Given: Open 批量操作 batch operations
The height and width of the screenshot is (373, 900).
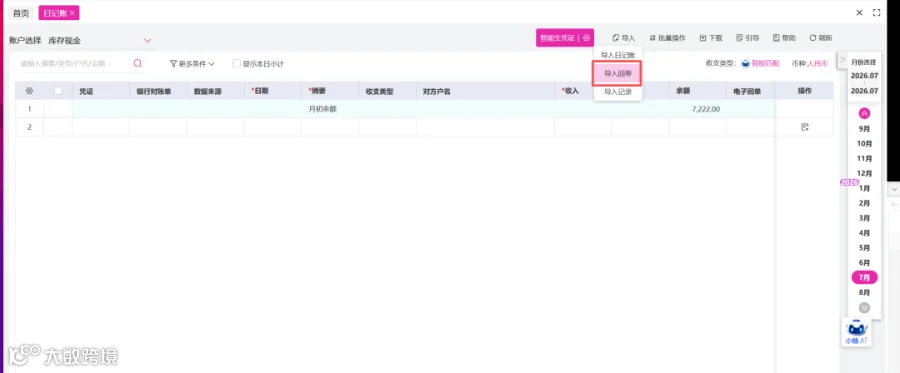Looking at the screenshot, I should [x=667, y=38].
